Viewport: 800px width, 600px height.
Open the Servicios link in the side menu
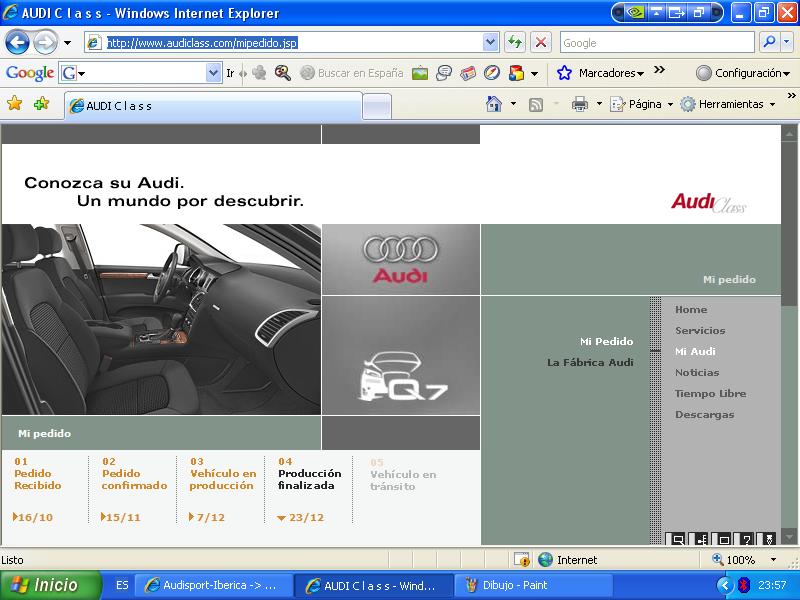tap(700, 331)
